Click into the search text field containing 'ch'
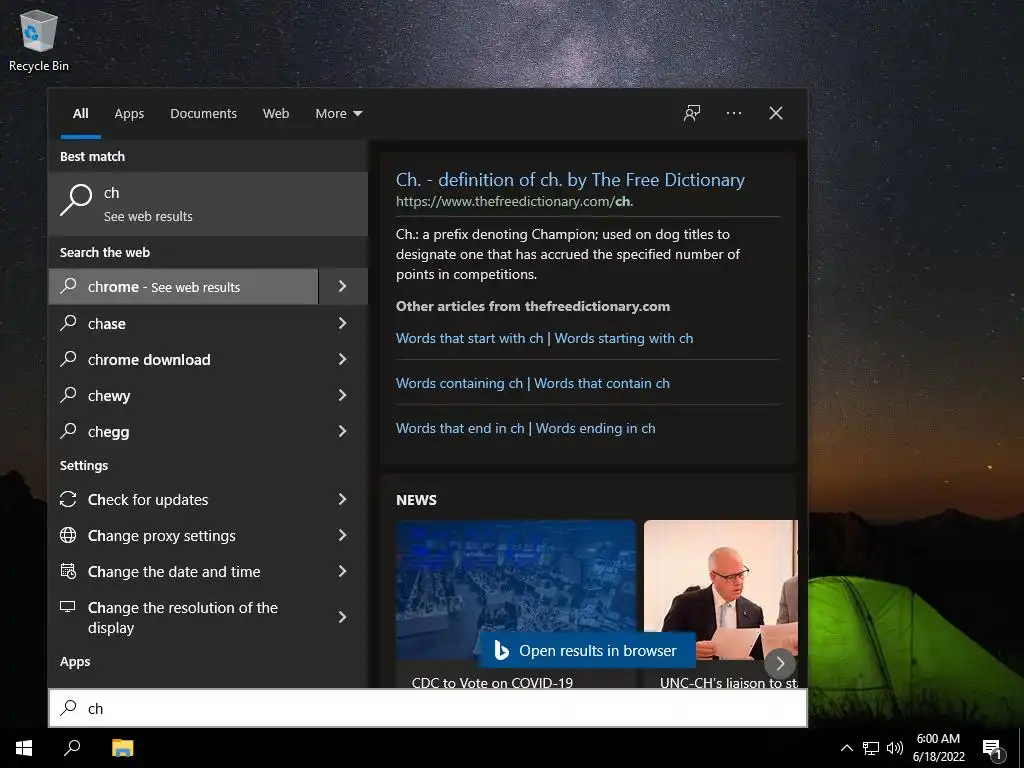1024x768 pixels. click(428, 708)
